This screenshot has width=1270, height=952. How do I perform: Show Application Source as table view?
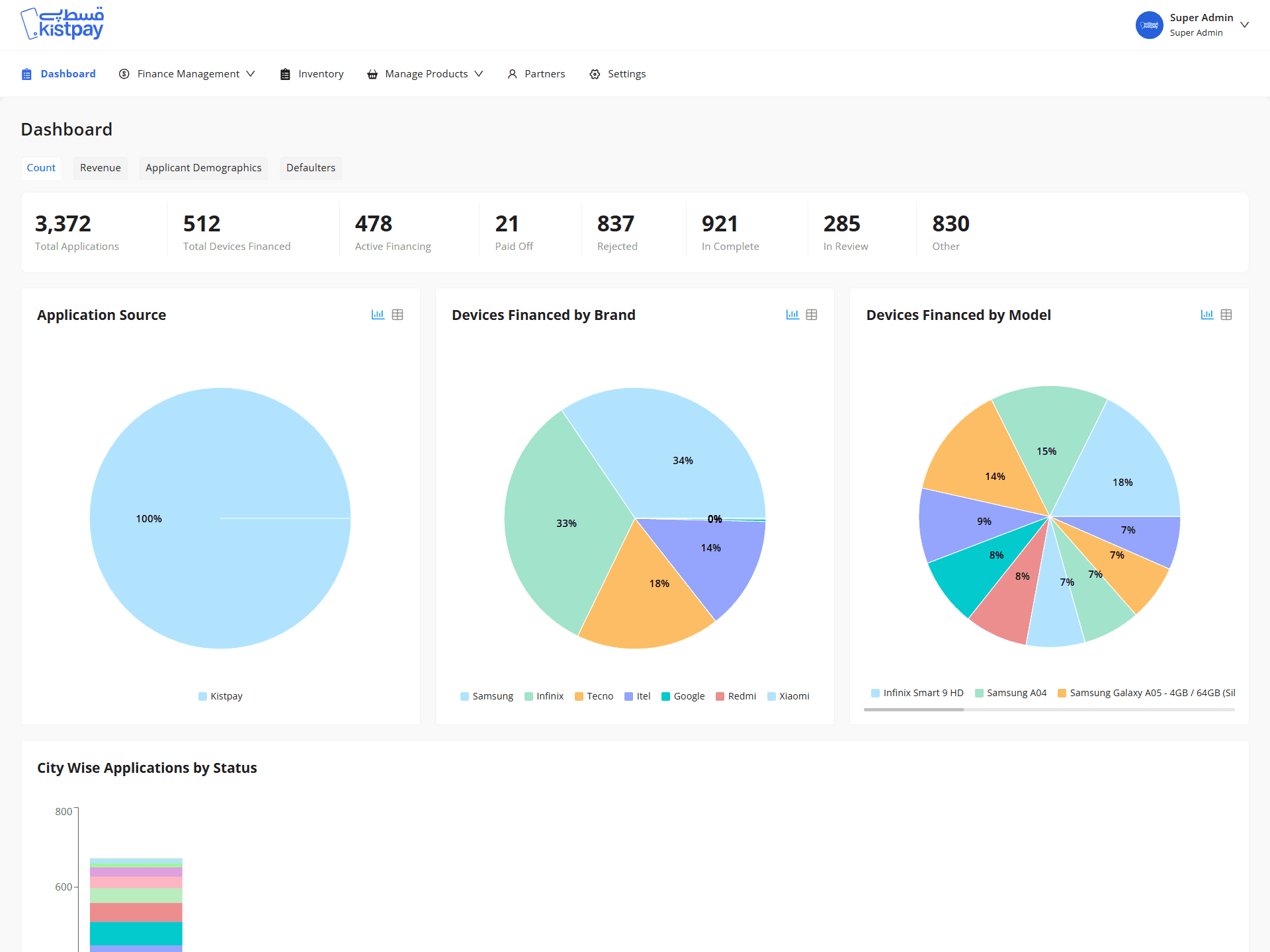(398, 315)
